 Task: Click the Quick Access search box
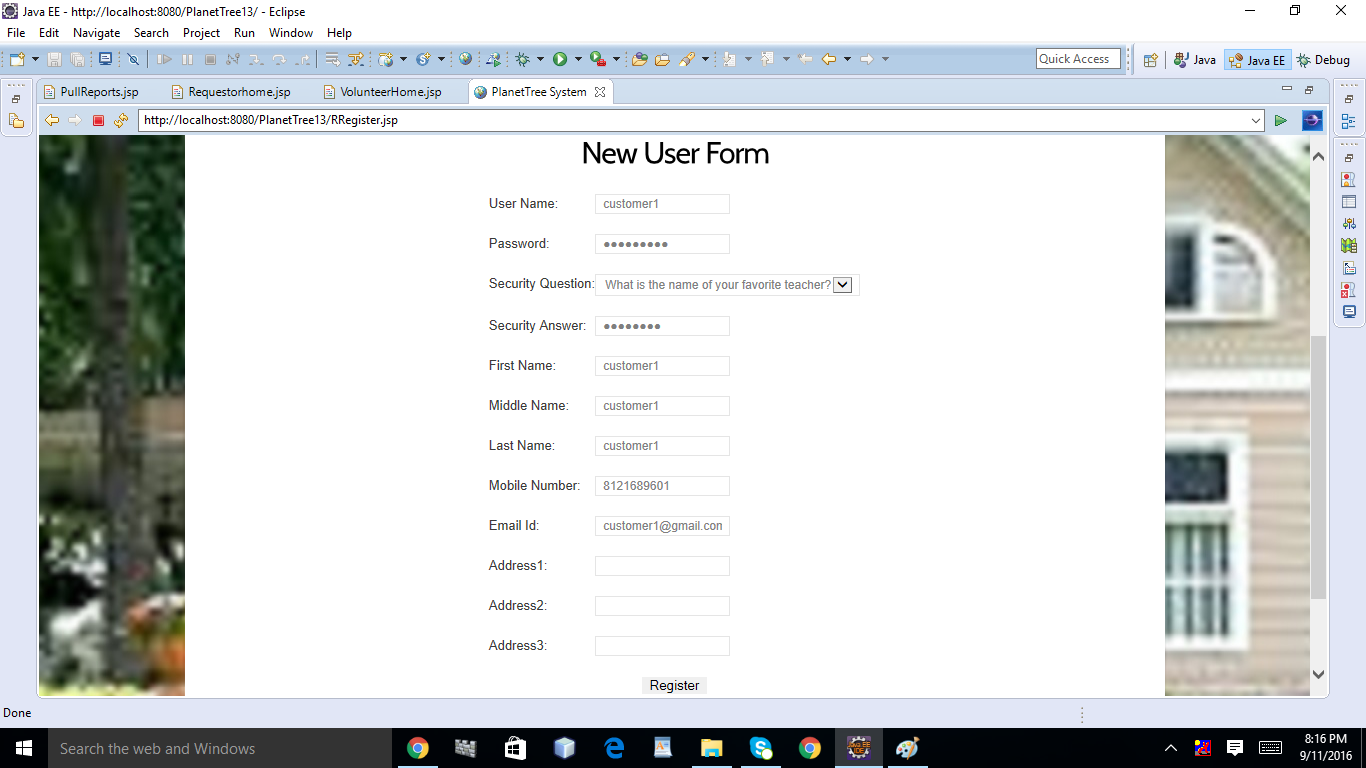(x=1078, y=59)
